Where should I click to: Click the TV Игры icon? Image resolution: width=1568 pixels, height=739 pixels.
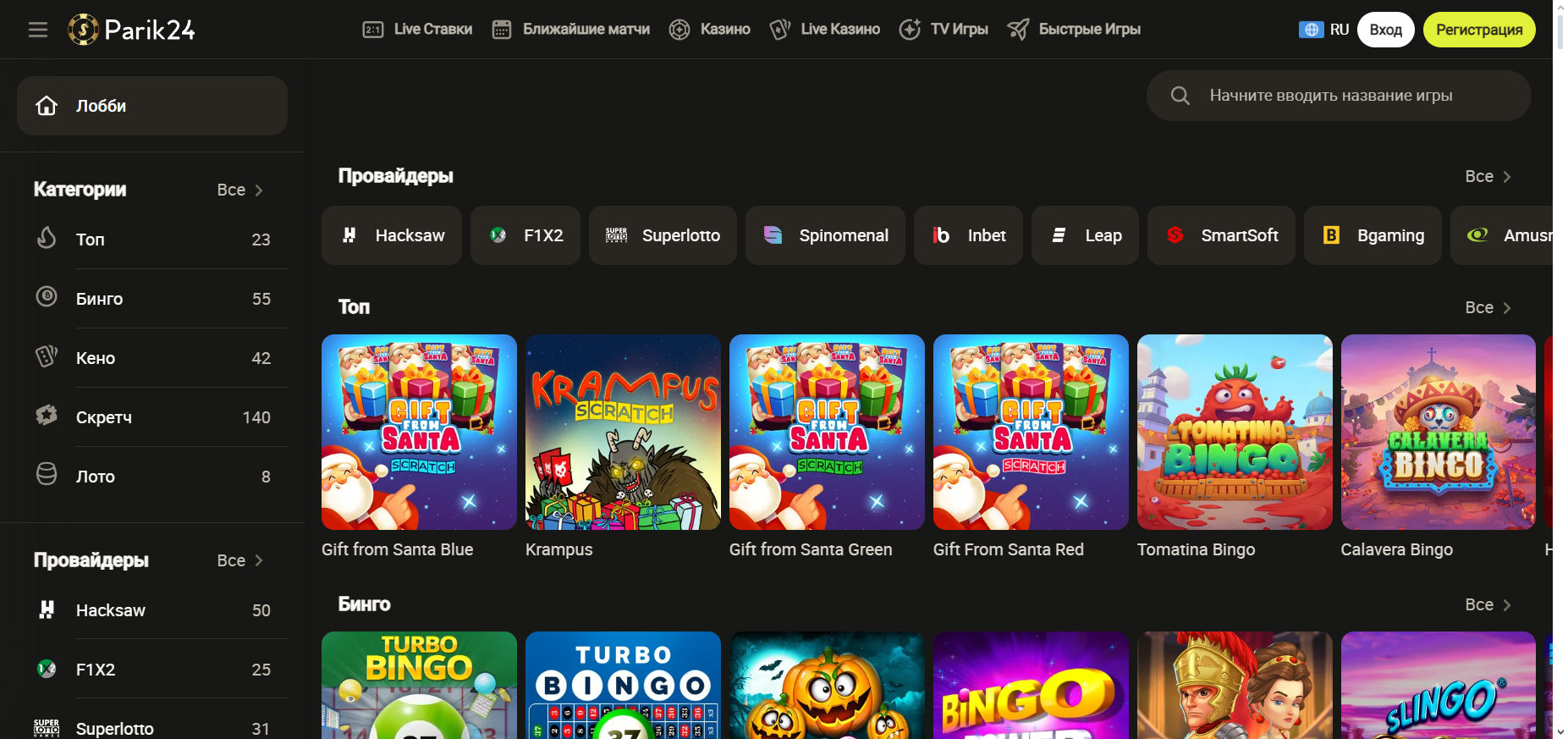point(910,30)
